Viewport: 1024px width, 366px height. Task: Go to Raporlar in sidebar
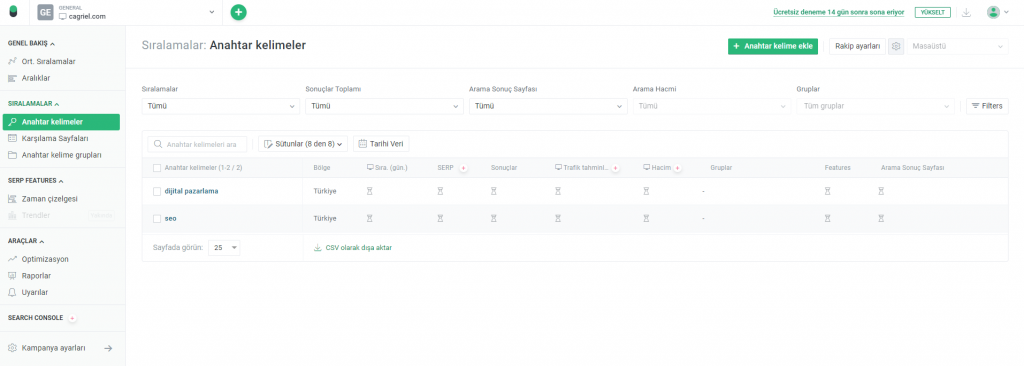[x=37, y=276]
